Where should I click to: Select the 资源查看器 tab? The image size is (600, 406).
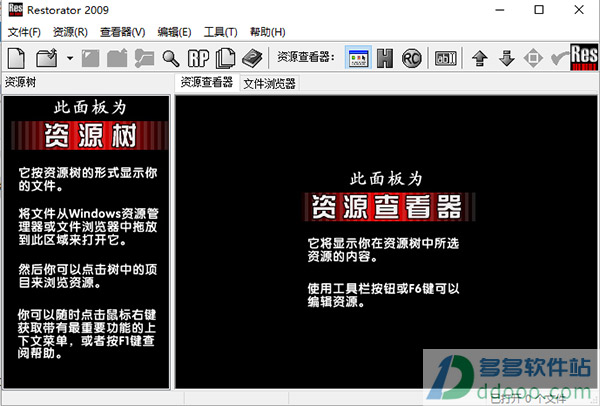(x=206, y=83)
